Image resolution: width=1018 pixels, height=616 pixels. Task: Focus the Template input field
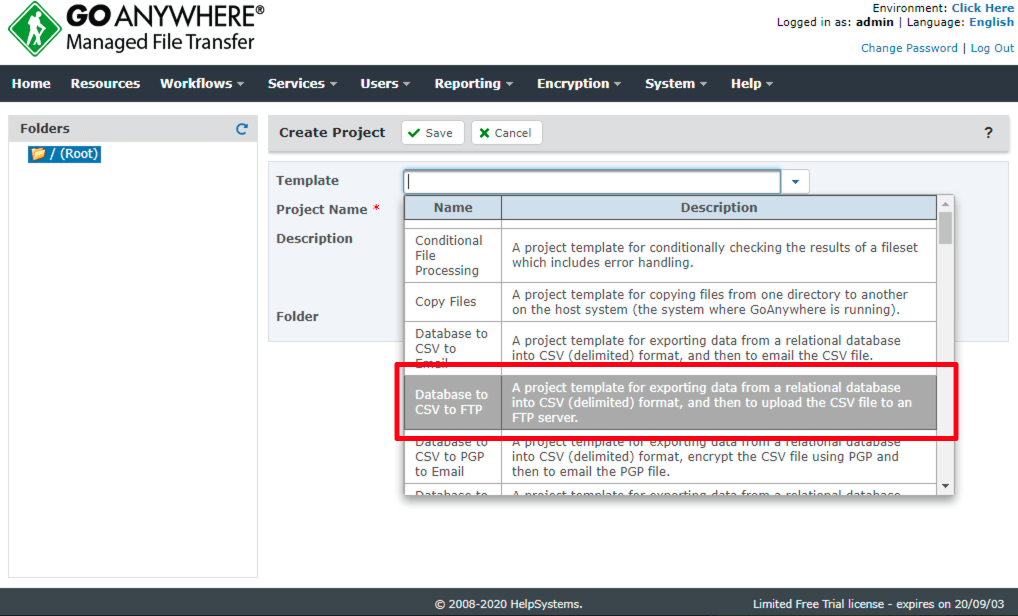pyautogui.click(x=591, y=182)
